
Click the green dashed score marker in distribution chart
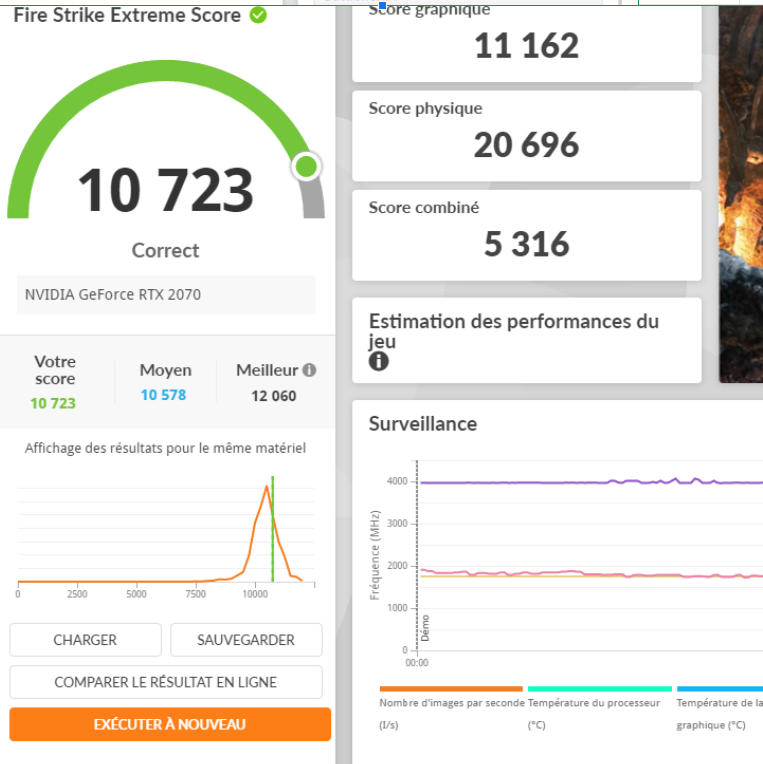click(273, 529)
